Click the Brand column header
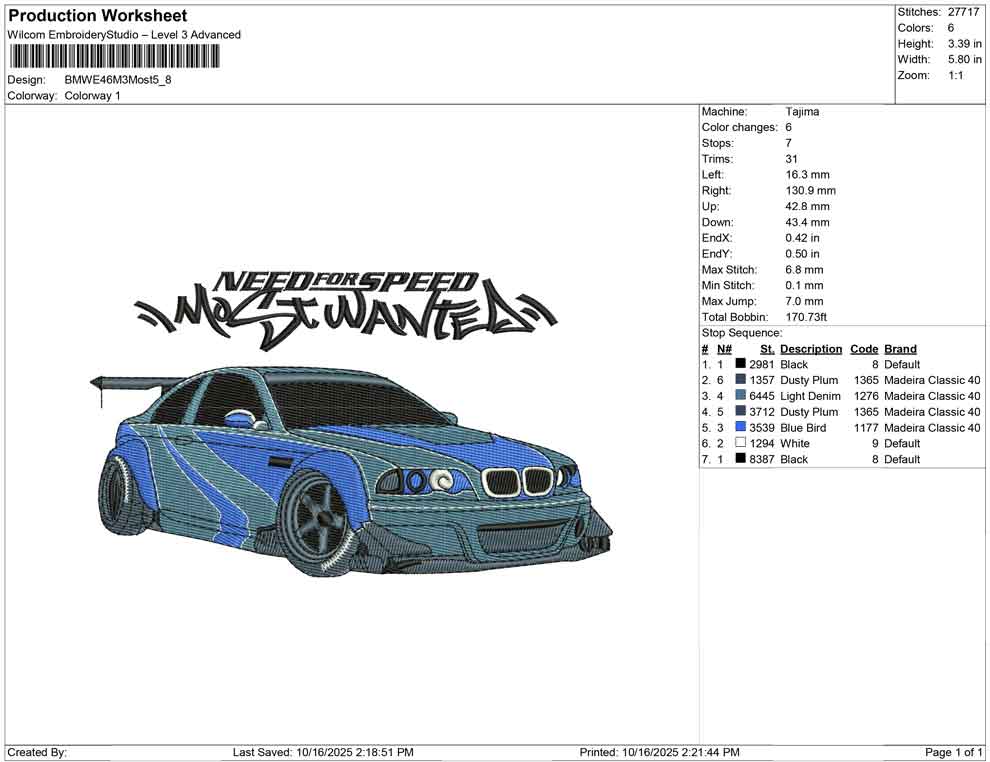990x762 pixels. (x=900, y=349)
